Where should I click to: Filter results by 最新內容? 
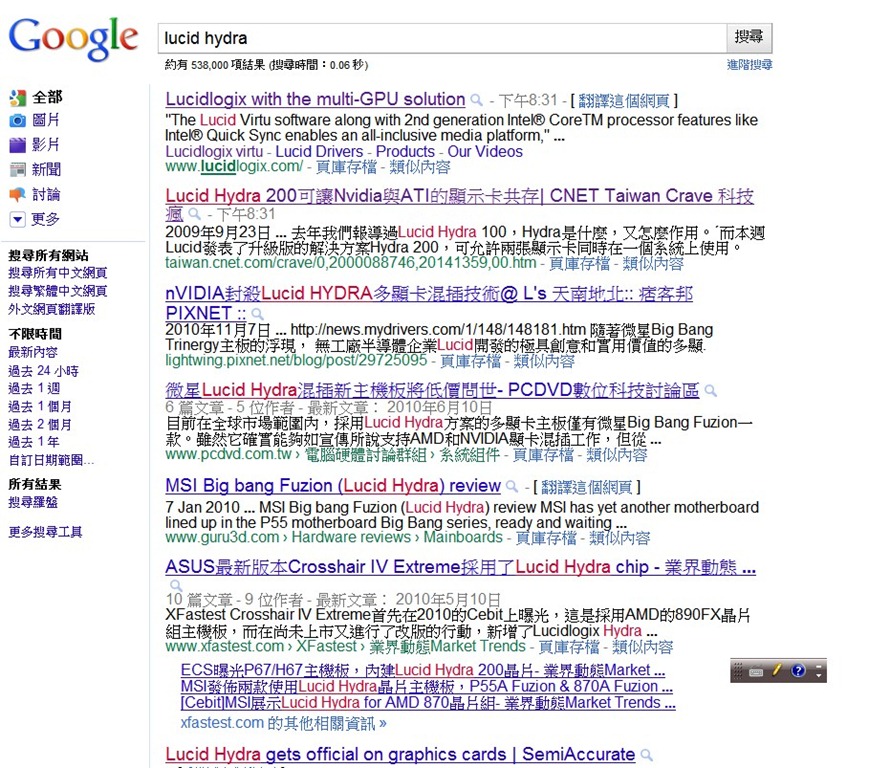[33, 352]
